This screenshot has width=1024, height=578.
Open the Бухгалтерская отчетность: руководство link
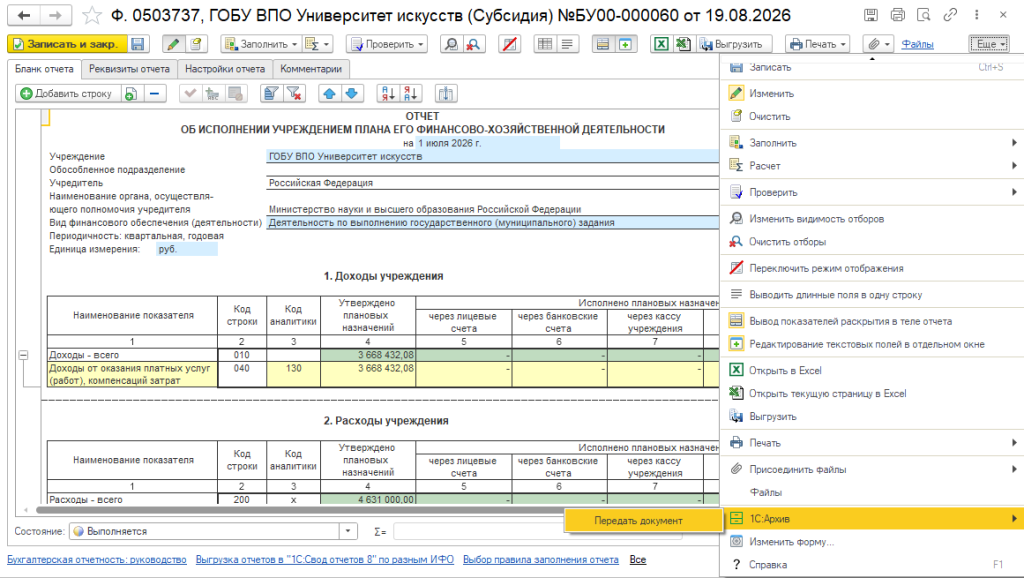coord(97,560)
